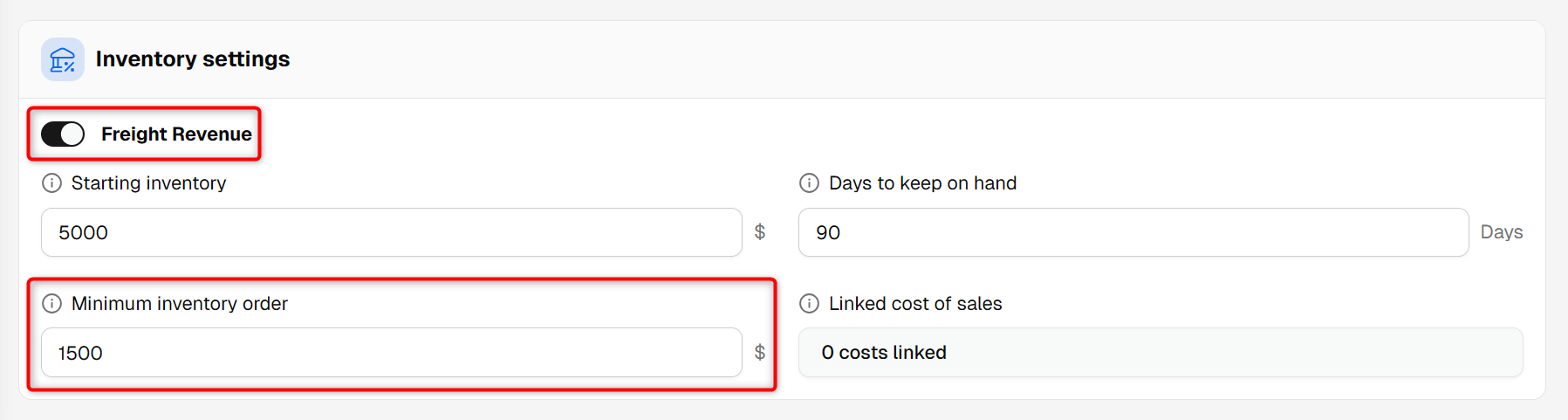The image size is (1568, 420).
Task: Disable the Freight Revenue toggle switch
Action: click(63, 134)
